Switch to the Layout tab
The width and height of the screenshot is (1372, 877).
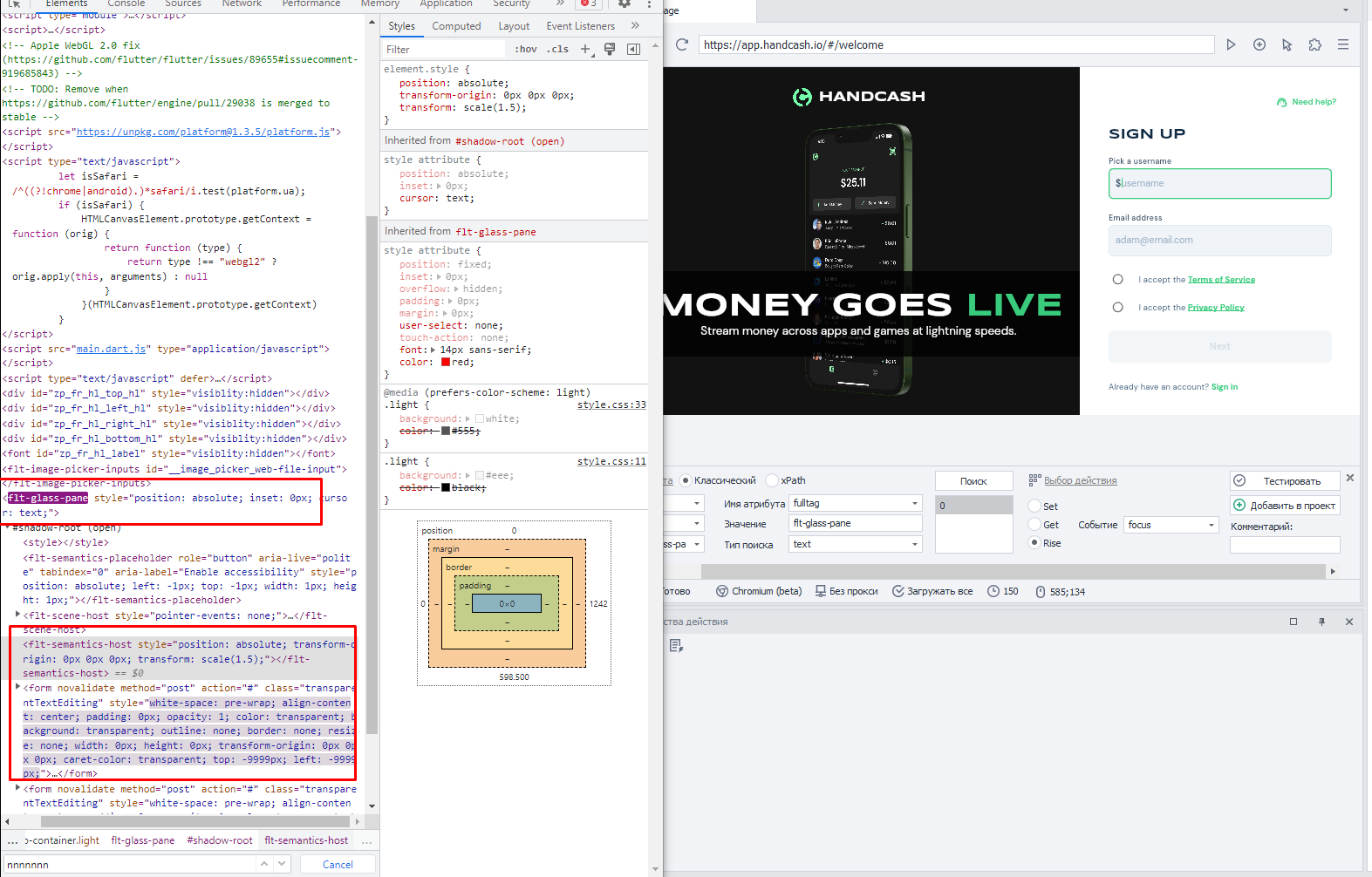click(x=514, y=26)
